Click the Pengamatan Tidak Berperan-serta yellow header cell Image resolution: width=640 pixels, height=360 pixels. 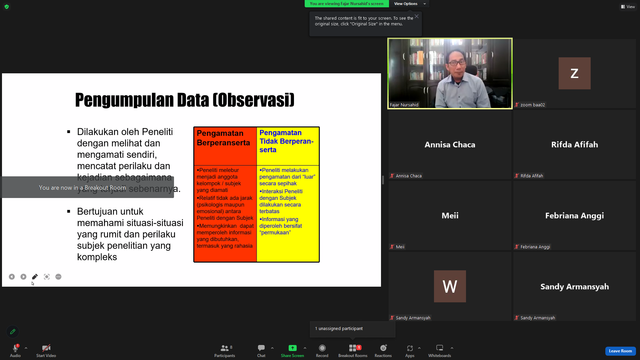(288, 146)
